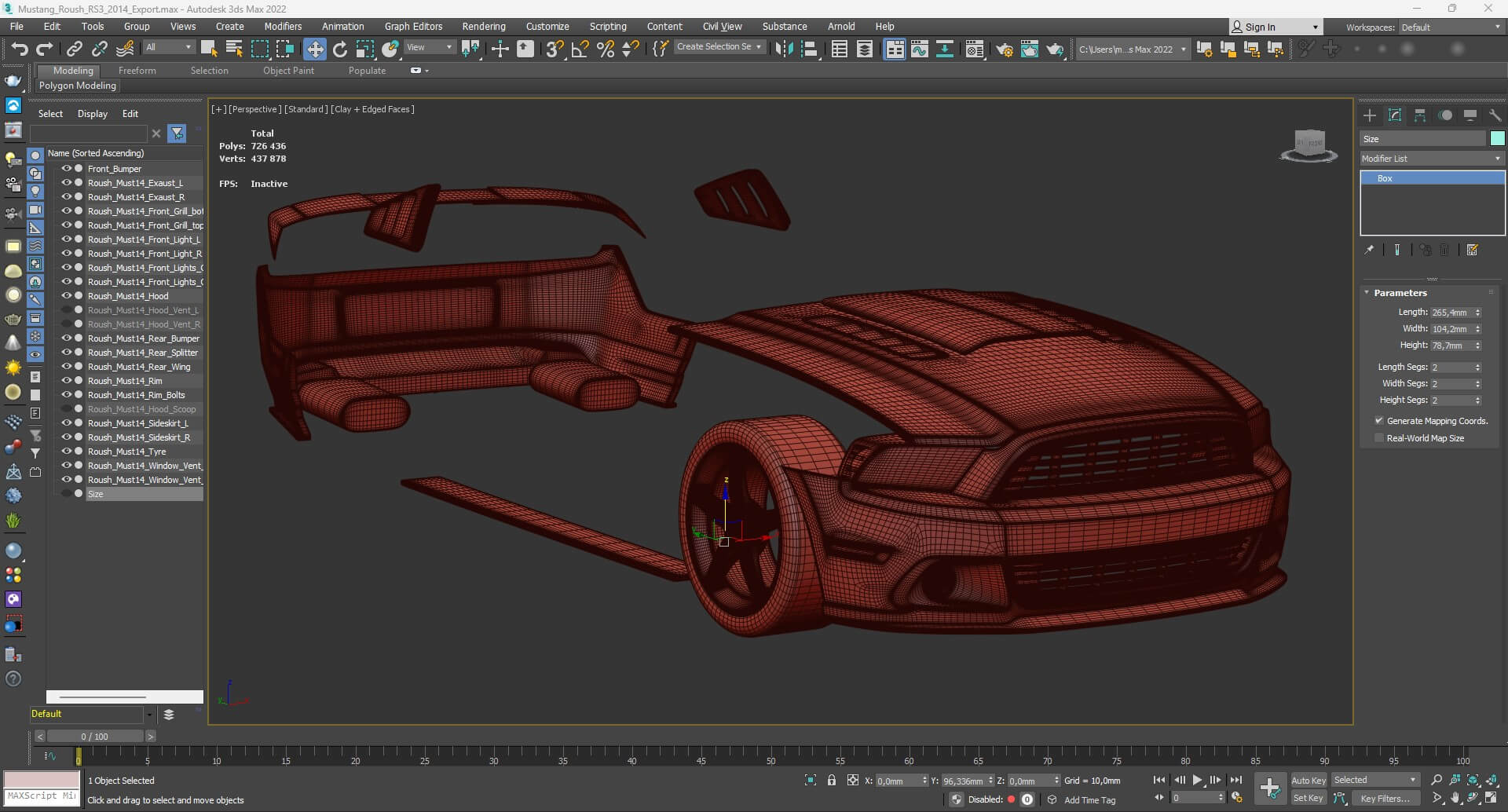Screen dimensions: 1508x812
Task: Click the Redo arrow icon
Action: click(x=44, y=49)
